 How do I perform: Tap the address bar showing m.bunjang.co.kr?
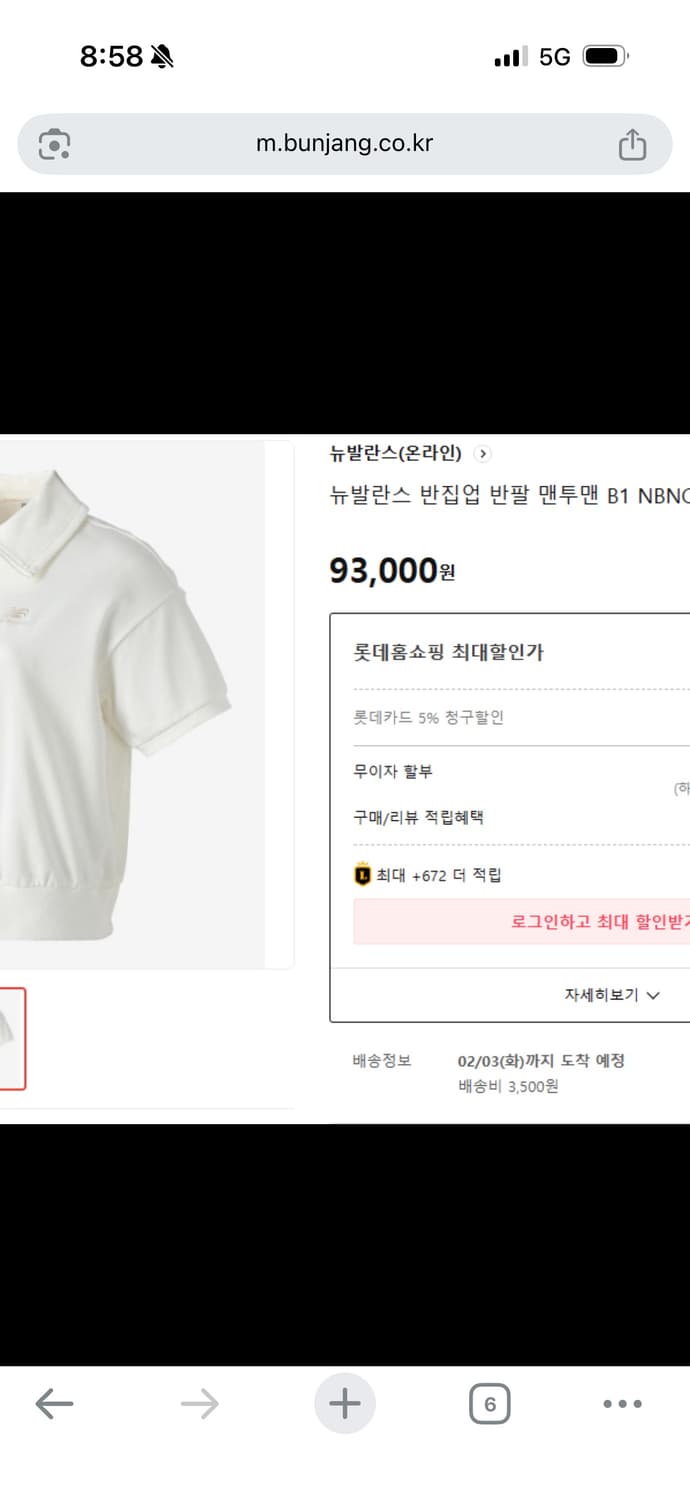[x=345, y=143]
